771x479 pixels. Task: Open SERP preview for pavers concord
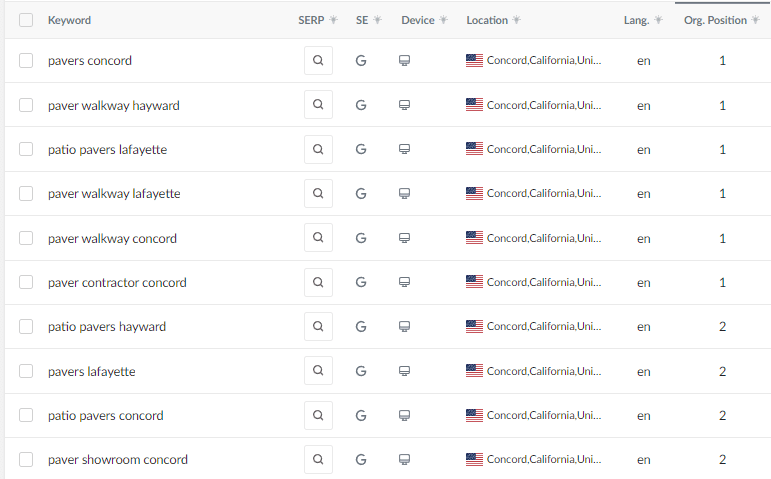[318, 61]
